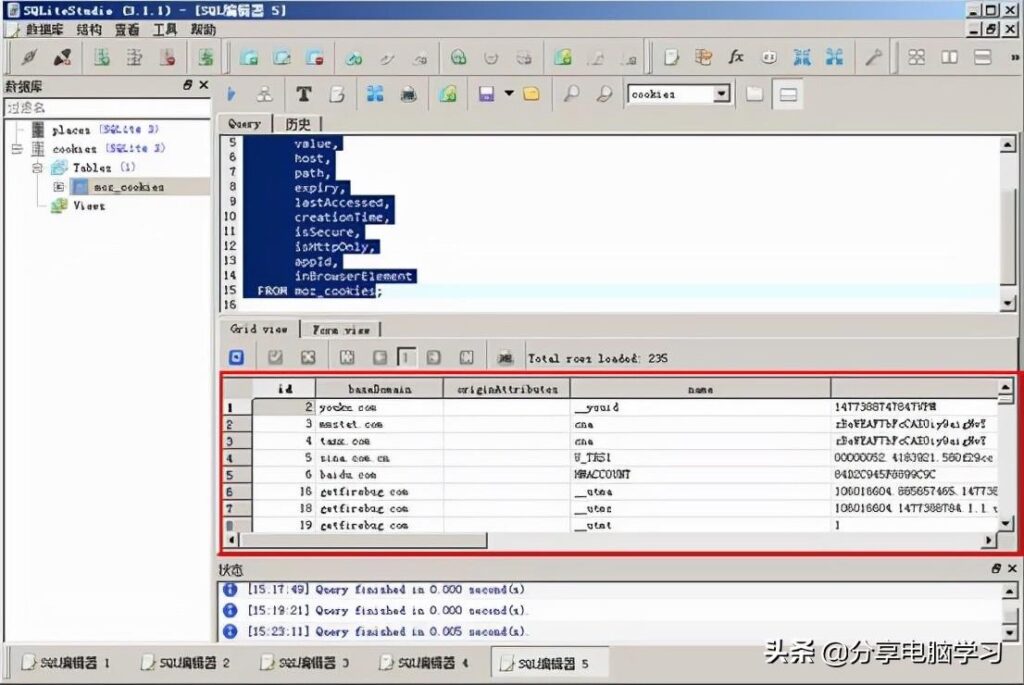
Task: Delete the selected table icon
Action: click(314, 57)
